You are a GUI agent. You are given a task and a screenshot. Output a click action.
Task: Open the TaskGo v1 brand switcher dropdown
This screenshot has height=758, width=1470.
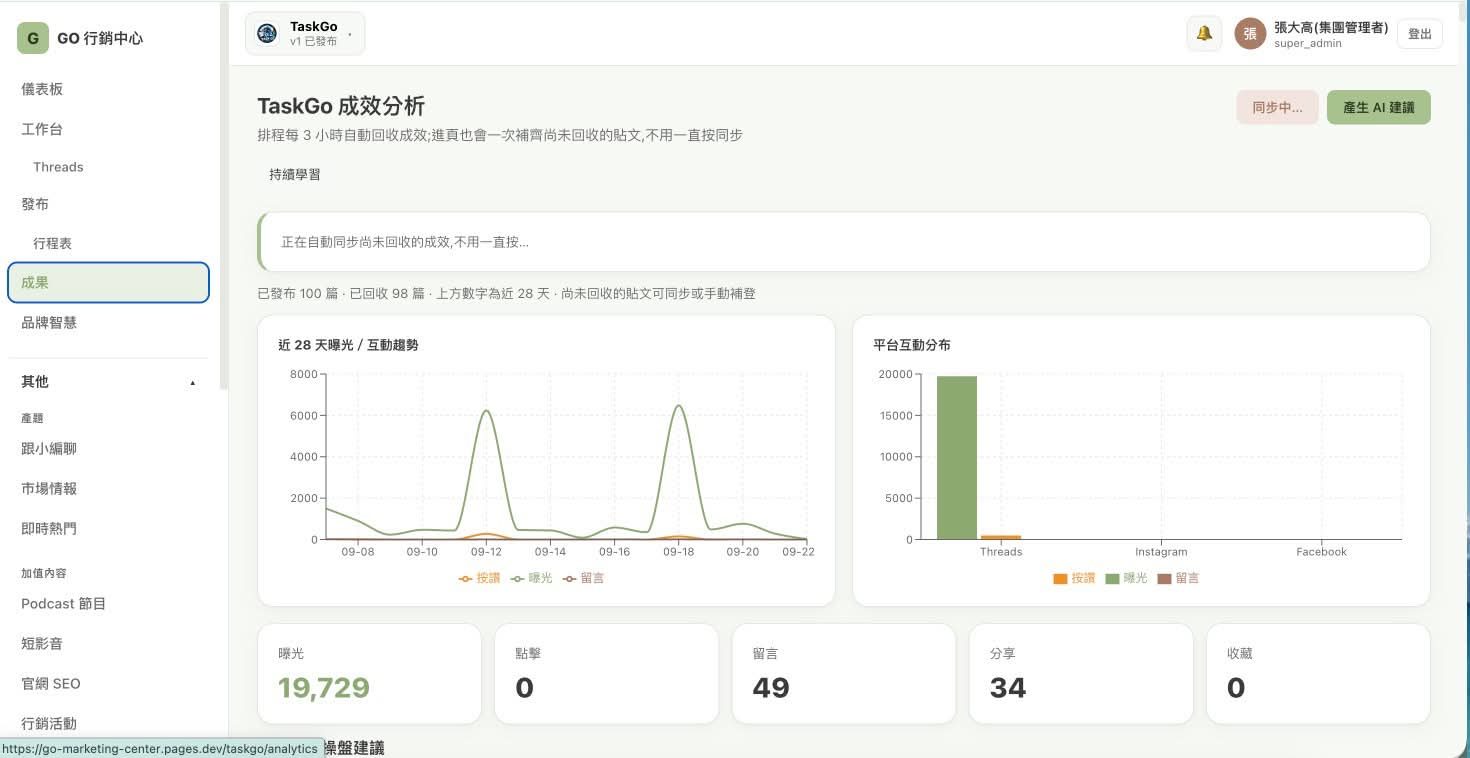point(305,33)
